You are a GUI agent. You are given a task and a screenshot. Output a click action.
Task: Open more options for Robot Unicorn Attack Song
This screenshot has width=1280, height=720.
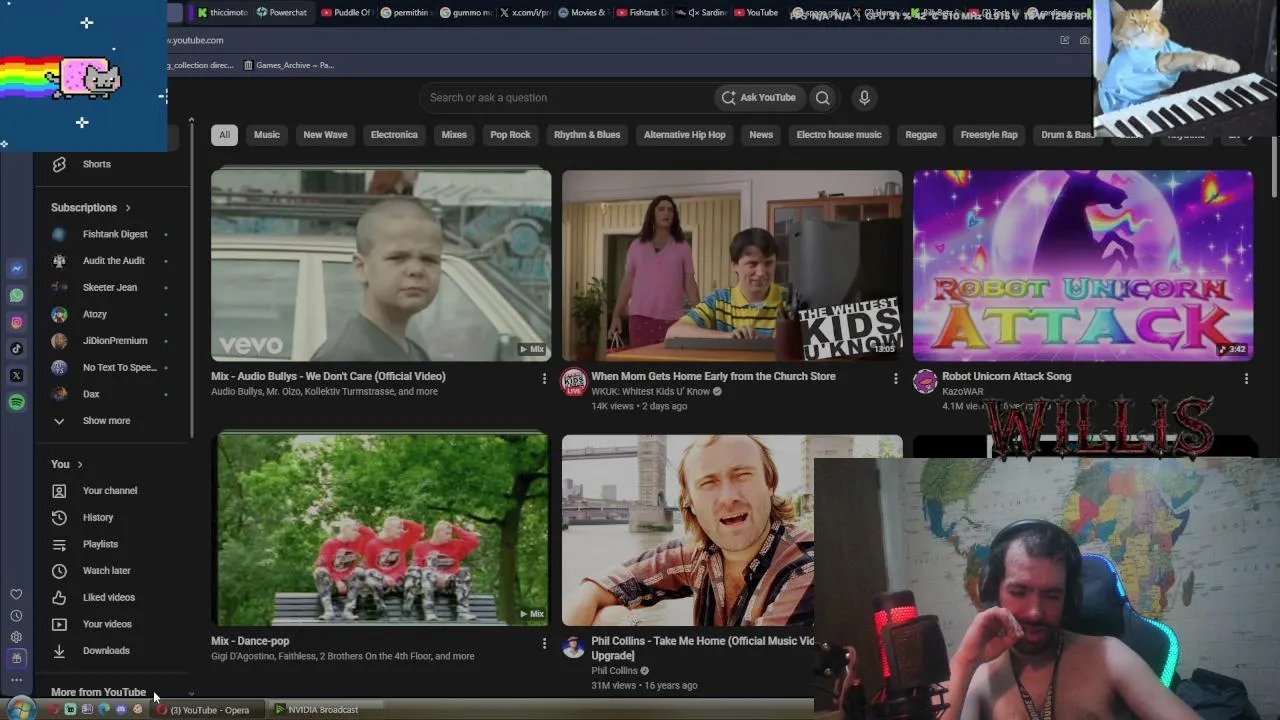pos(1246,378)
